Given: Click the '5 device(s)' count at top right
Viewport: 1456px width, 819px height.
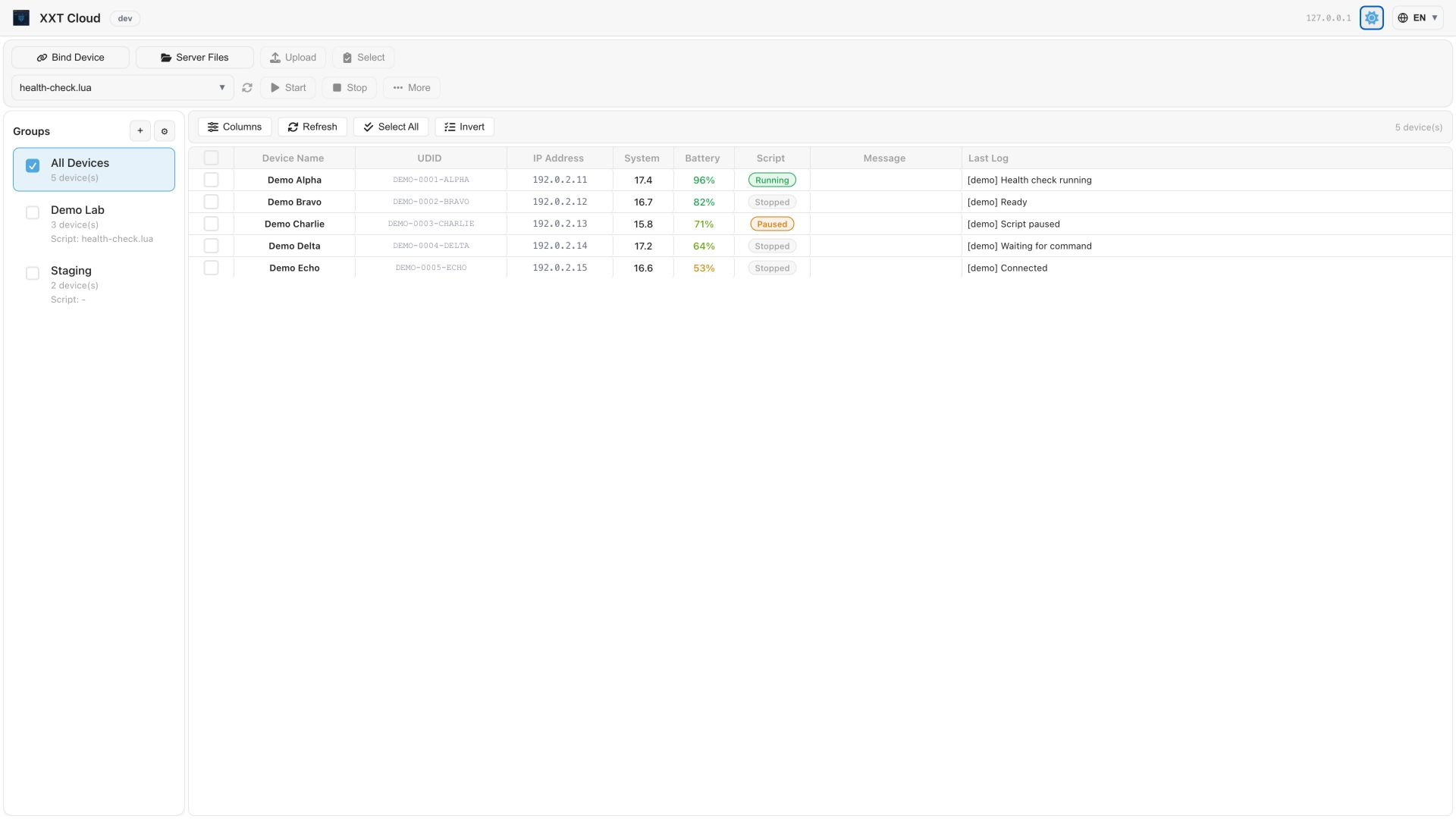Looking at the screenshot, I should pyautogui.click(x=1418, y=127).
